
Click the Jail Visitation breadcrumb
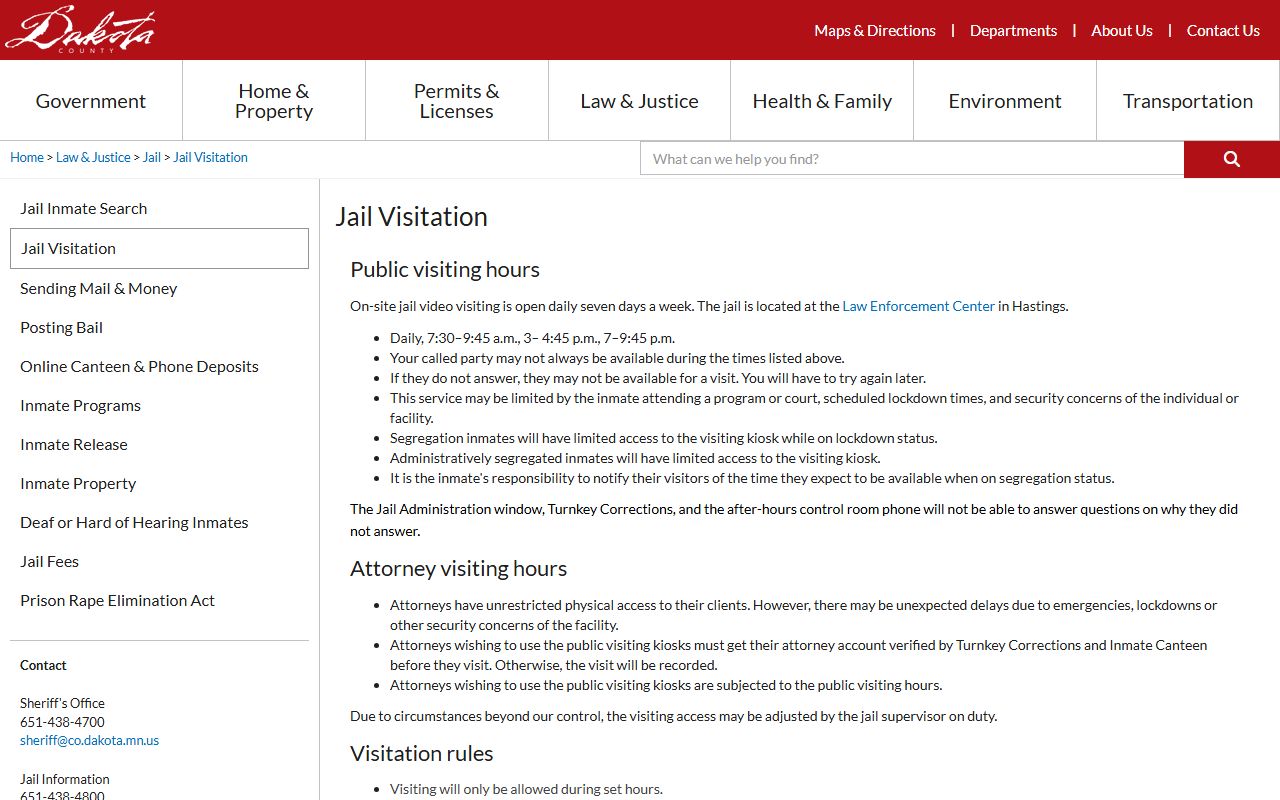click(x=210, y=157)
